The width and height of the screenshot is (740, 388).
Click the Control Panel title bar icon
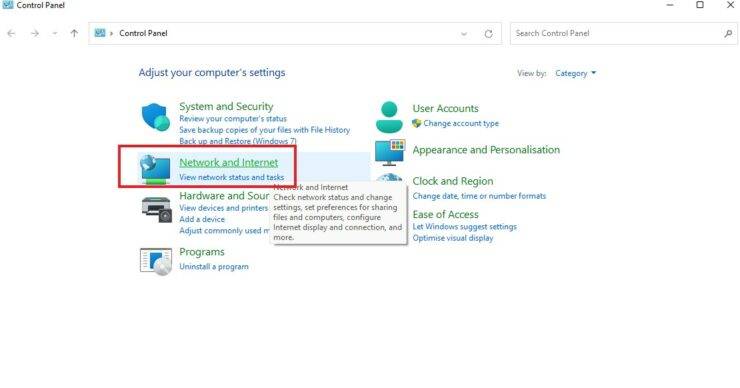click(x=8, y=5)
